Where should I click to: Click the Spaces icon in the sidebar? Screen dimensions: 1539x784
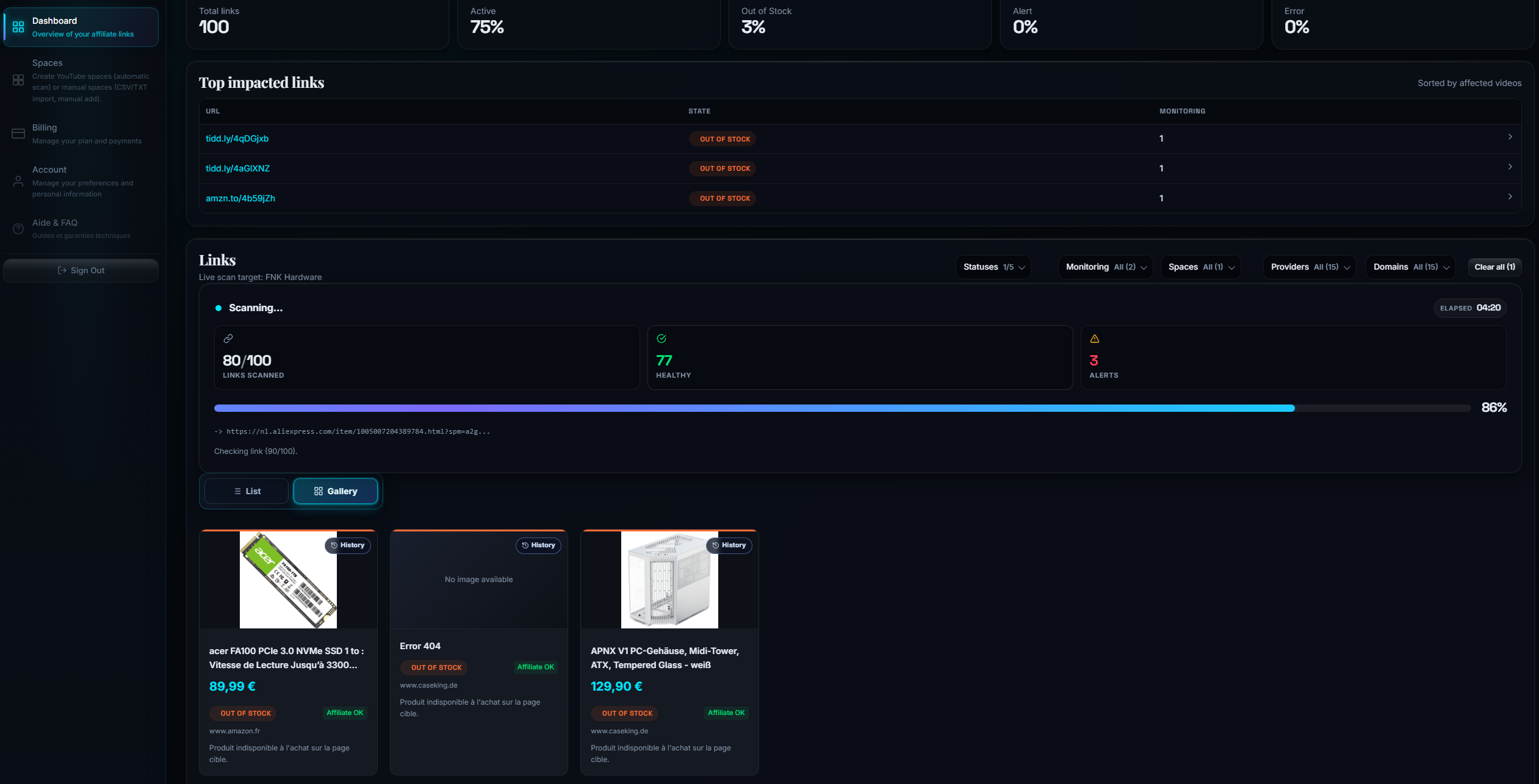(x=18, y=80)
